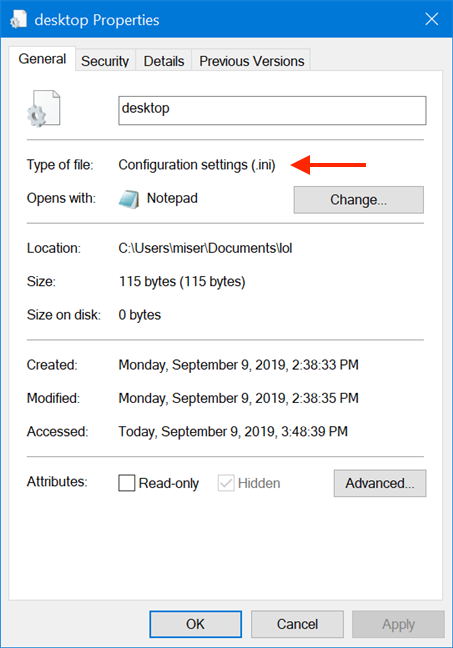Select the General tab
The width and height of the screenshot is (453, 648).
[42, 59]
